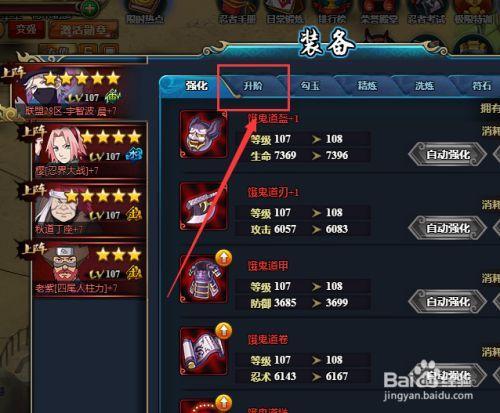Click the upgrade arrow badge on armor icon
The width and height of the screenshot is (500, 413).
(224, 258)
